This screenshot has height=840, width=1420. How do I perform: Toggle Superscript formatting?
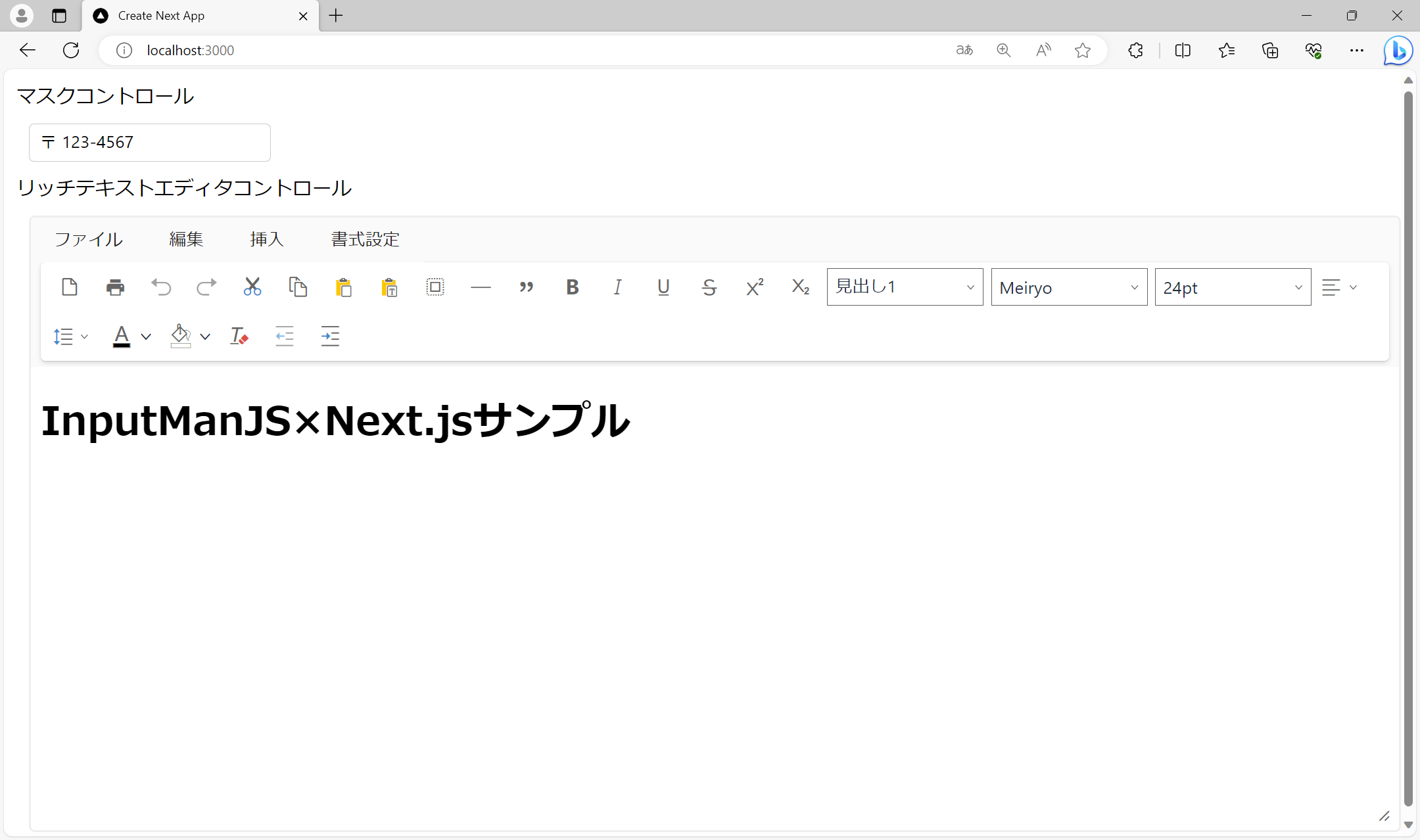coord(755,287)
